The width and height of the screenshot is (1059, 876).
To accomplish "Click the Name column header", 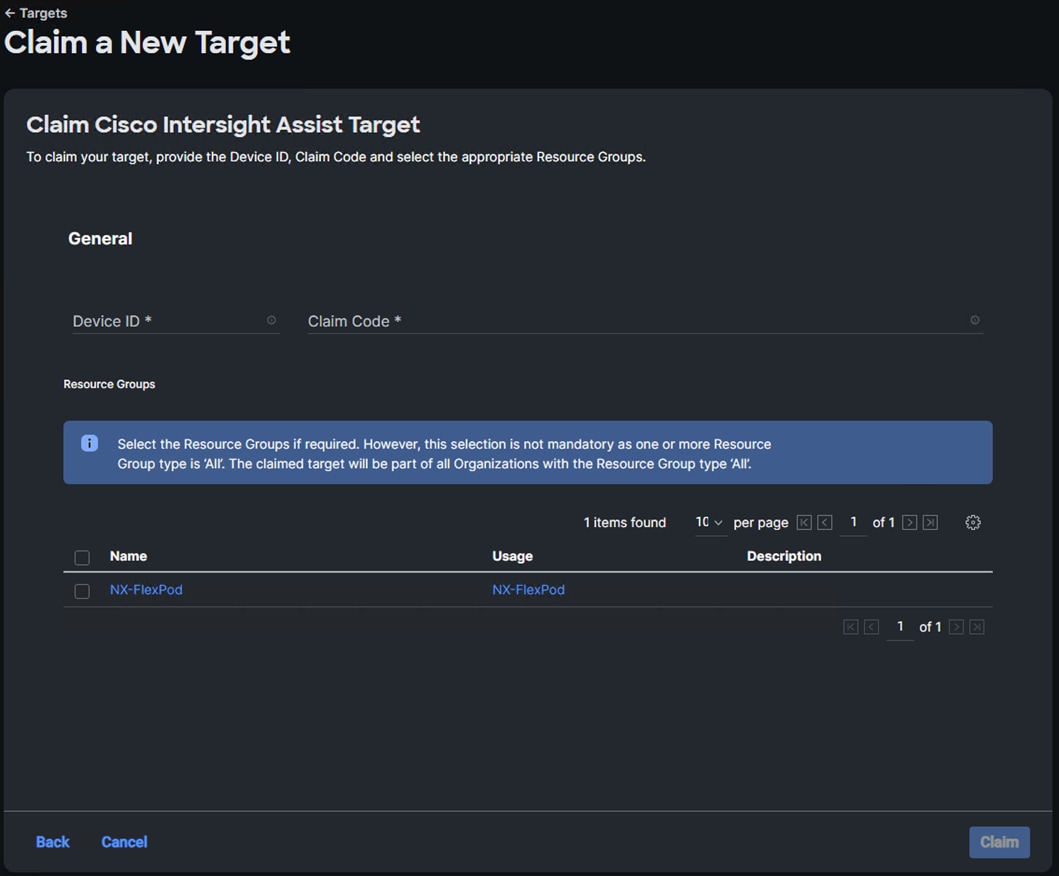I will (x=128, y=556).
